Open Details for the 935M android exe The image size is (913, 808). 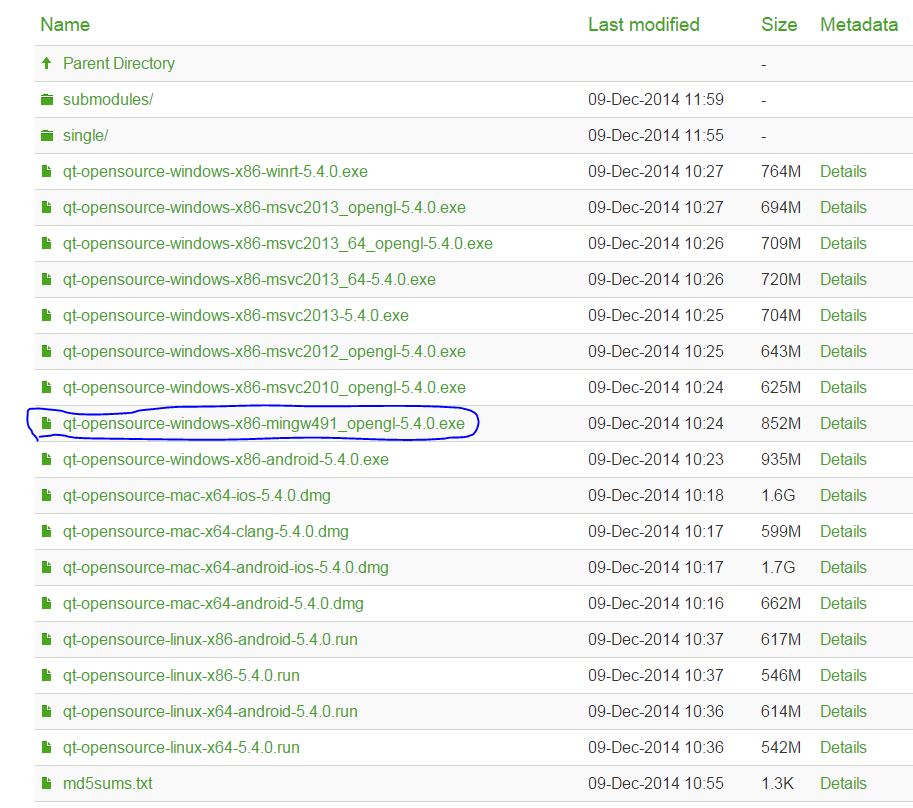843,460
